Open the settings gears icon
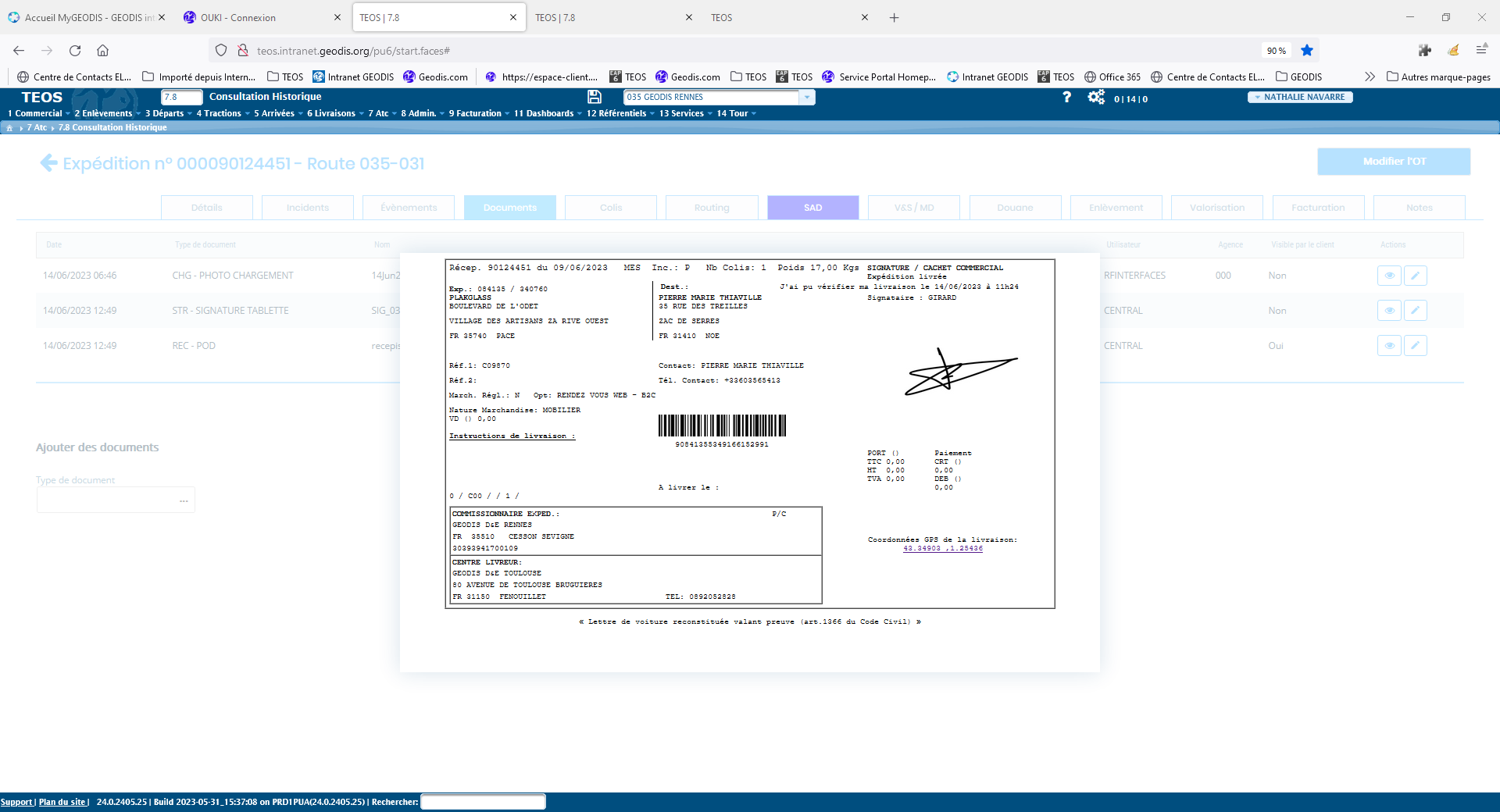This screenshot has height=812, width=1500. (x=1096, y=97)
